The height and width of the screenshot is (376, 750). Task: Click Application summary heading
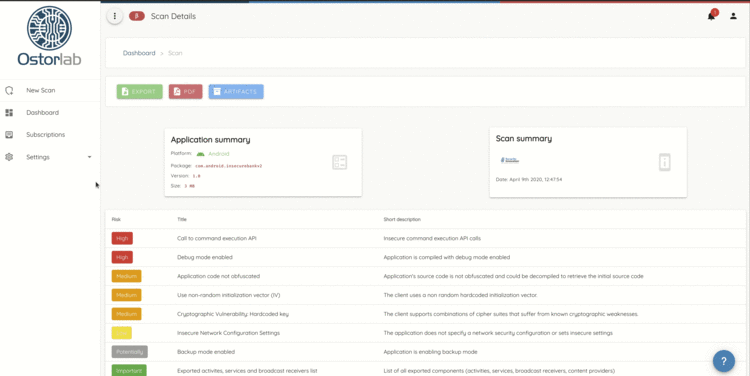click(210, 140)
